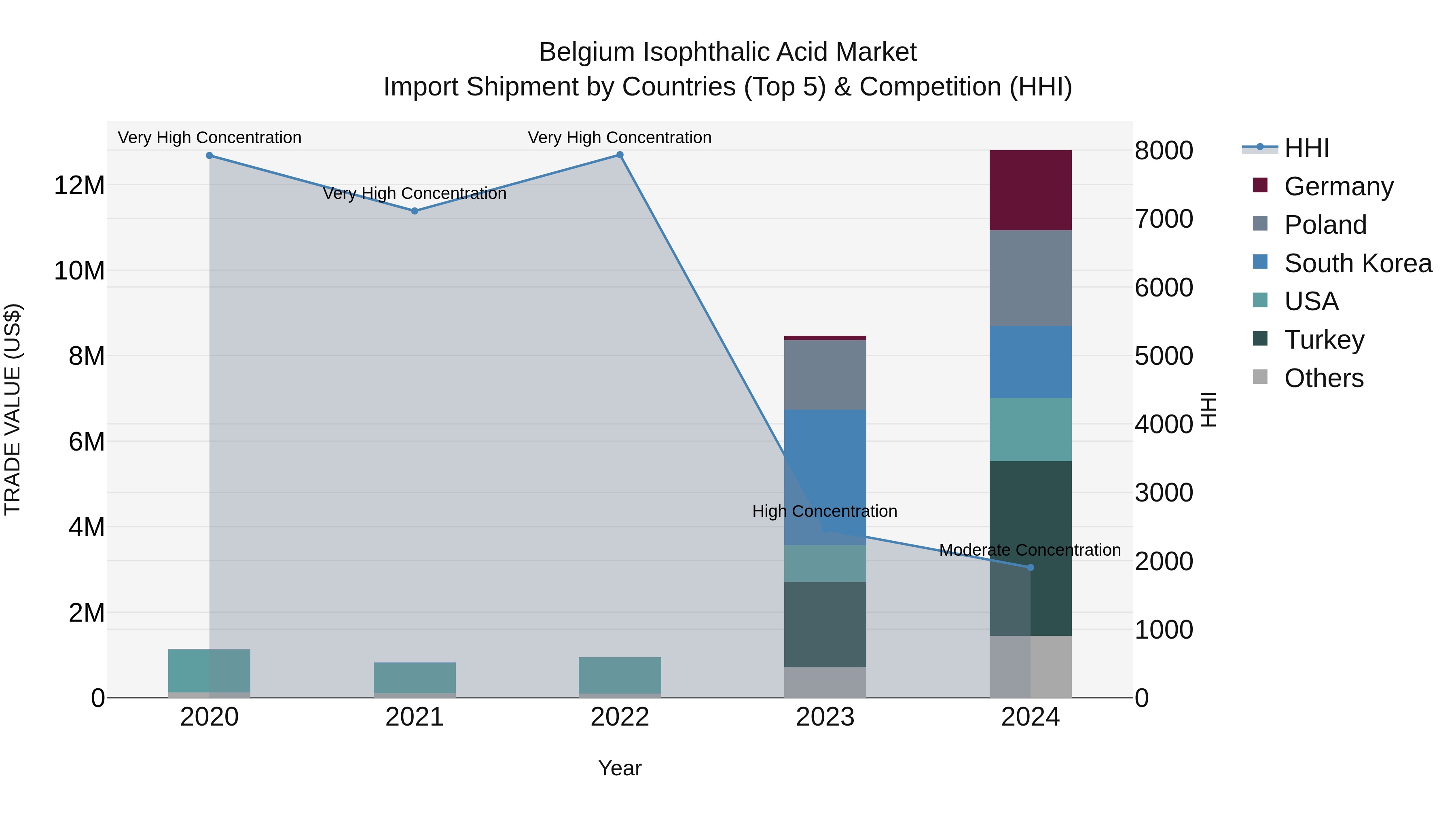Toggle the HHI legend entry

click(x=1285, y=148)
